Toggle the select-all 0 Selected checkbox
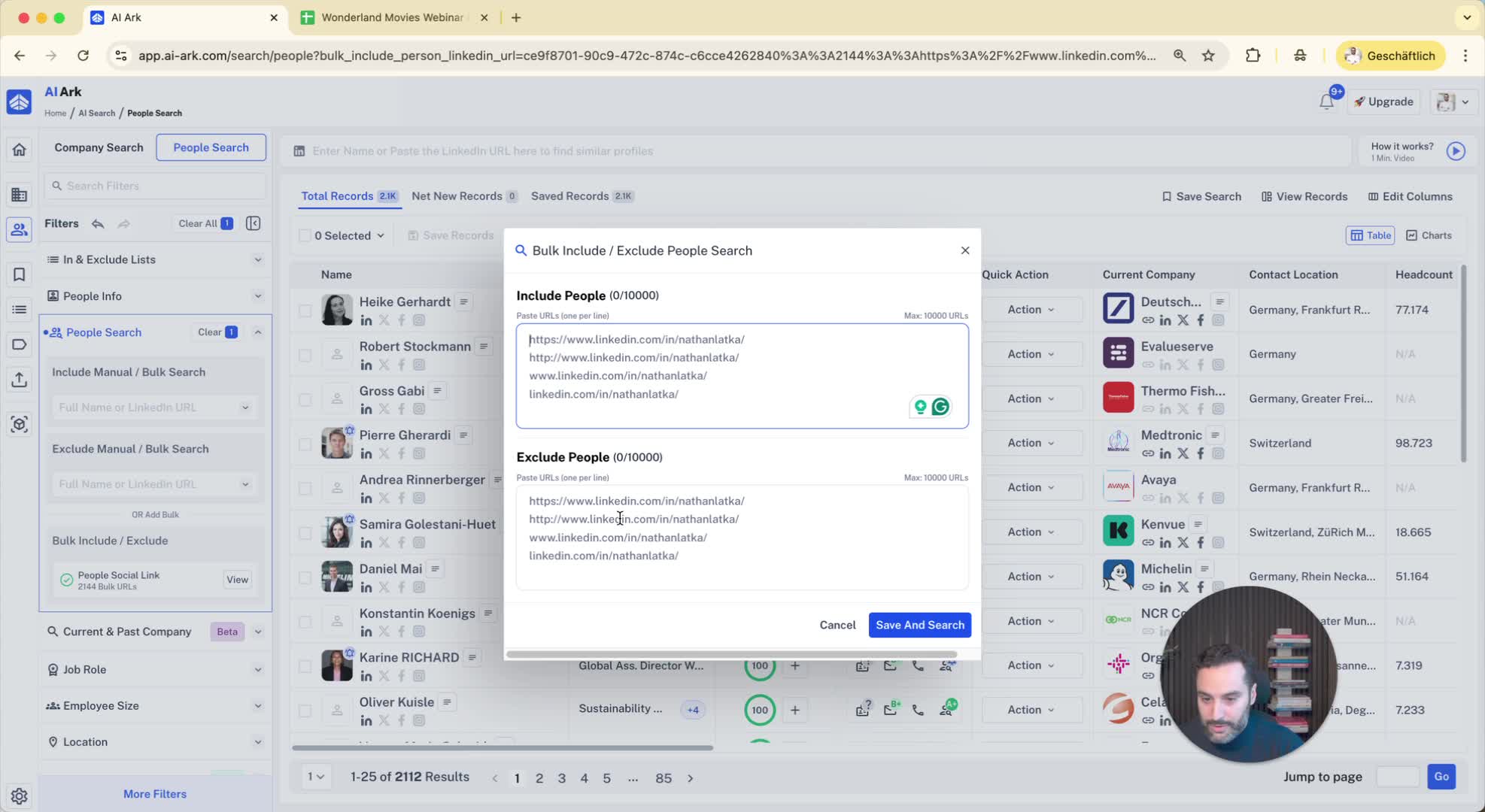Image resolution: width=1485 pixels, height=812 pixels. coord(305,235)
